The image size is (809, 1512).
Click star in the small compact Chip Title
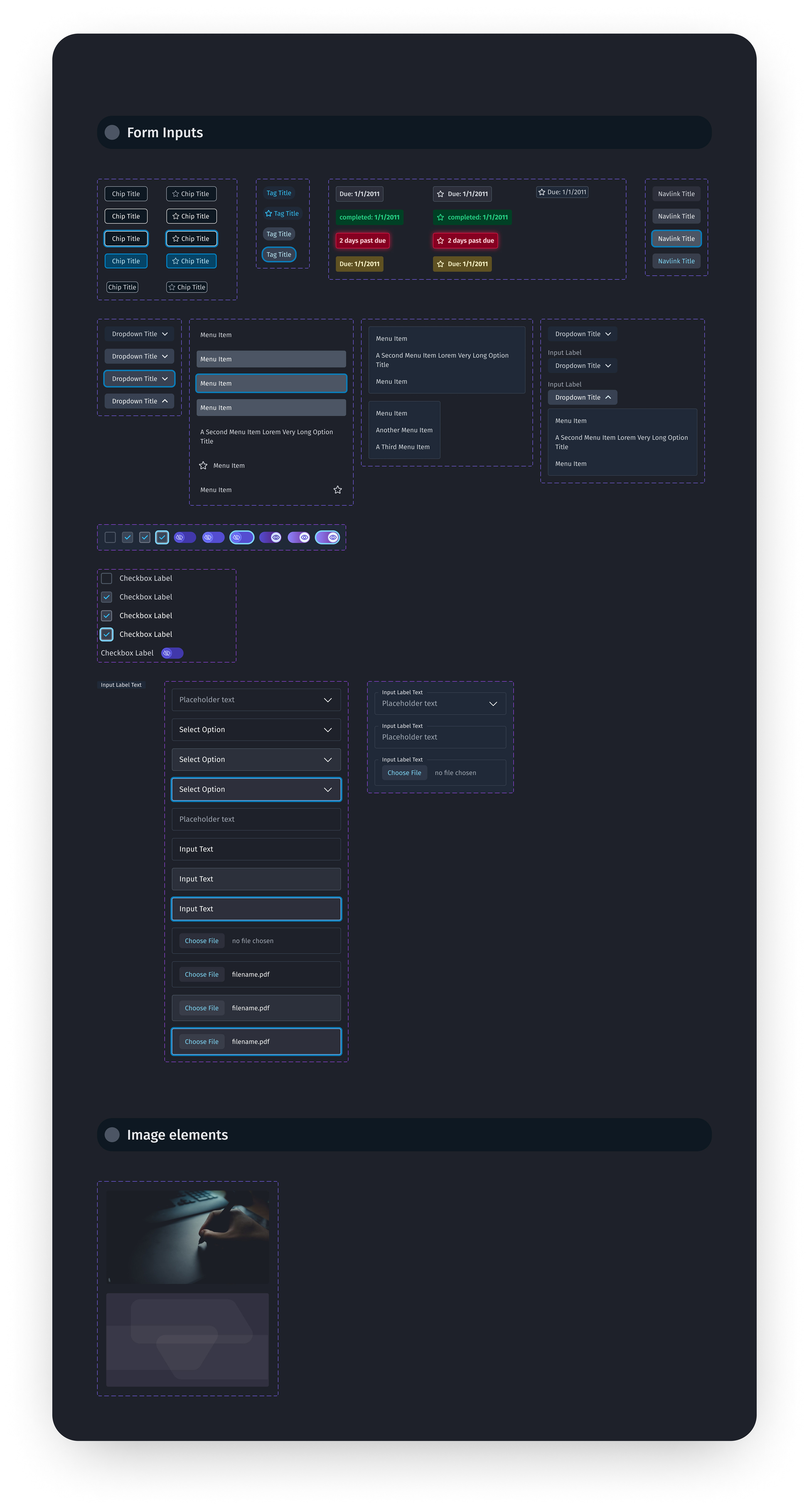point(172,287)
